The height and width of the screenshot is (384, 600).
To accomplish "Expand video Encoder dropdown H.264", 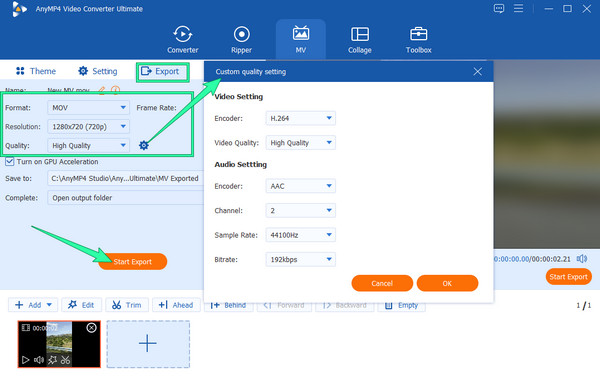I will click(300, 118).
